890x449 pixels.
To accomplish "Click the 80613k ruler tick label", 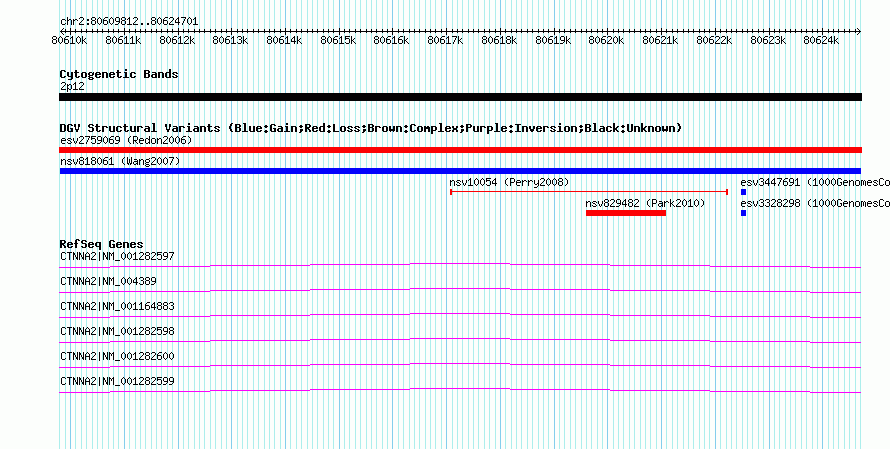I will coord(230,40).
